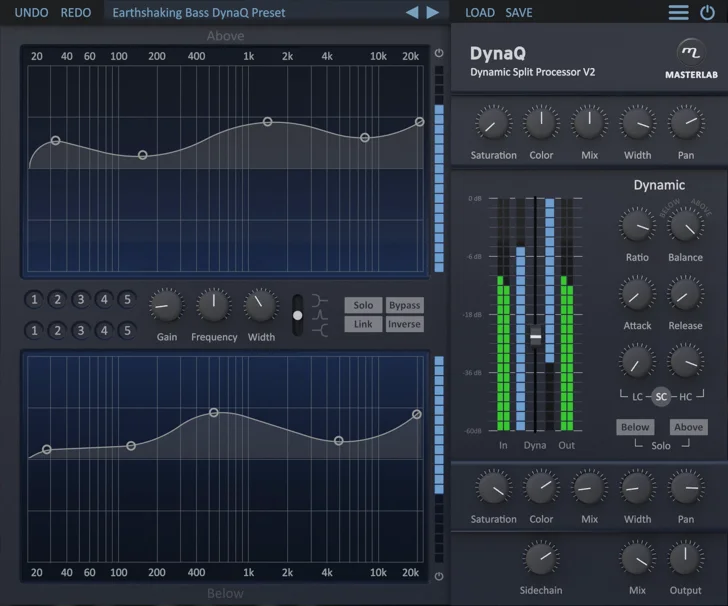Click the Dyna threshold fader handle
The image size is (728, 606).
click(535, 336)
